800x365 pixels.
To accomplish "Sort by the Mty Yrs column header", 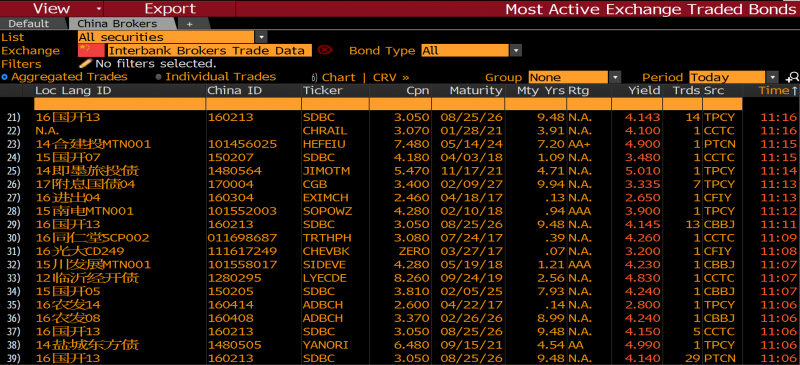I will (x=541, y=91).
